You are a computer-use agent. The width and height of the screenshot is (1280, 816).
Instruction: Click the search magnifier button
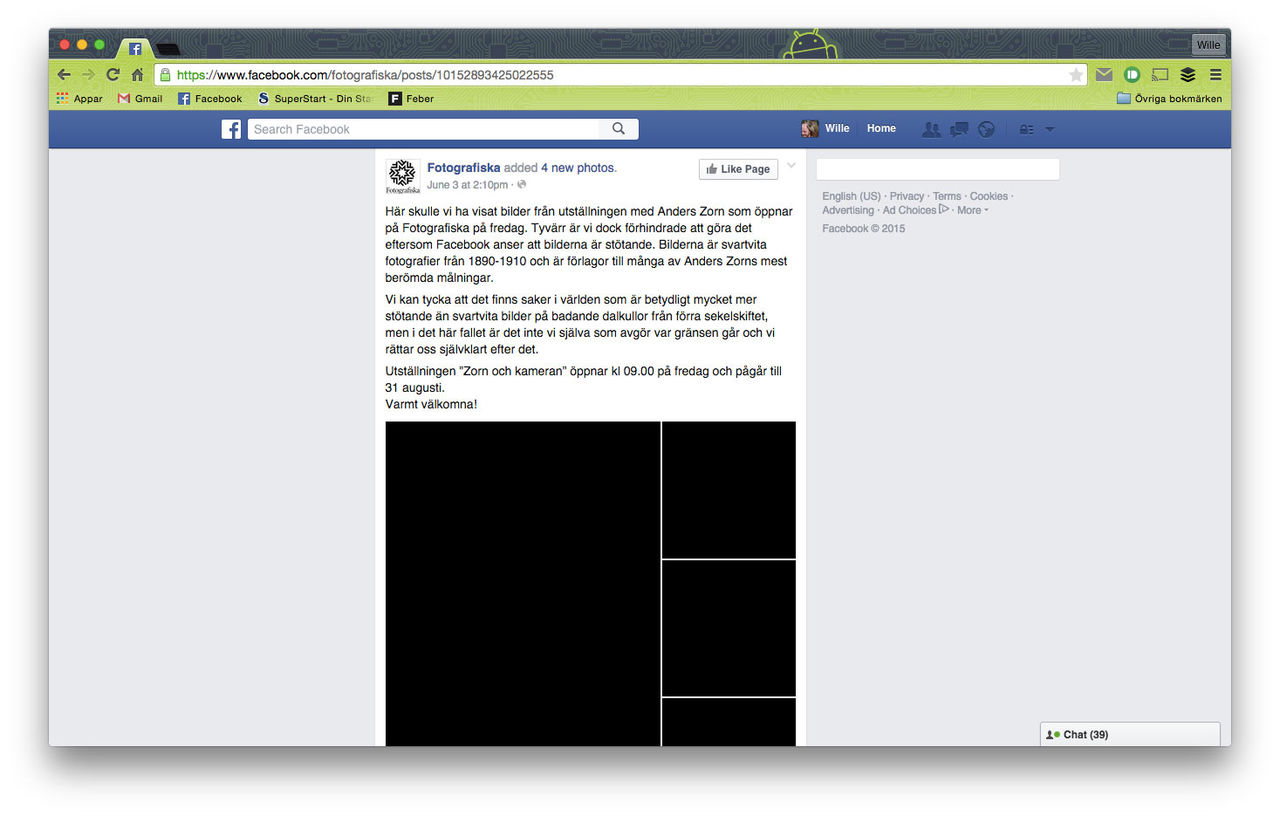(x=618, y=129)
